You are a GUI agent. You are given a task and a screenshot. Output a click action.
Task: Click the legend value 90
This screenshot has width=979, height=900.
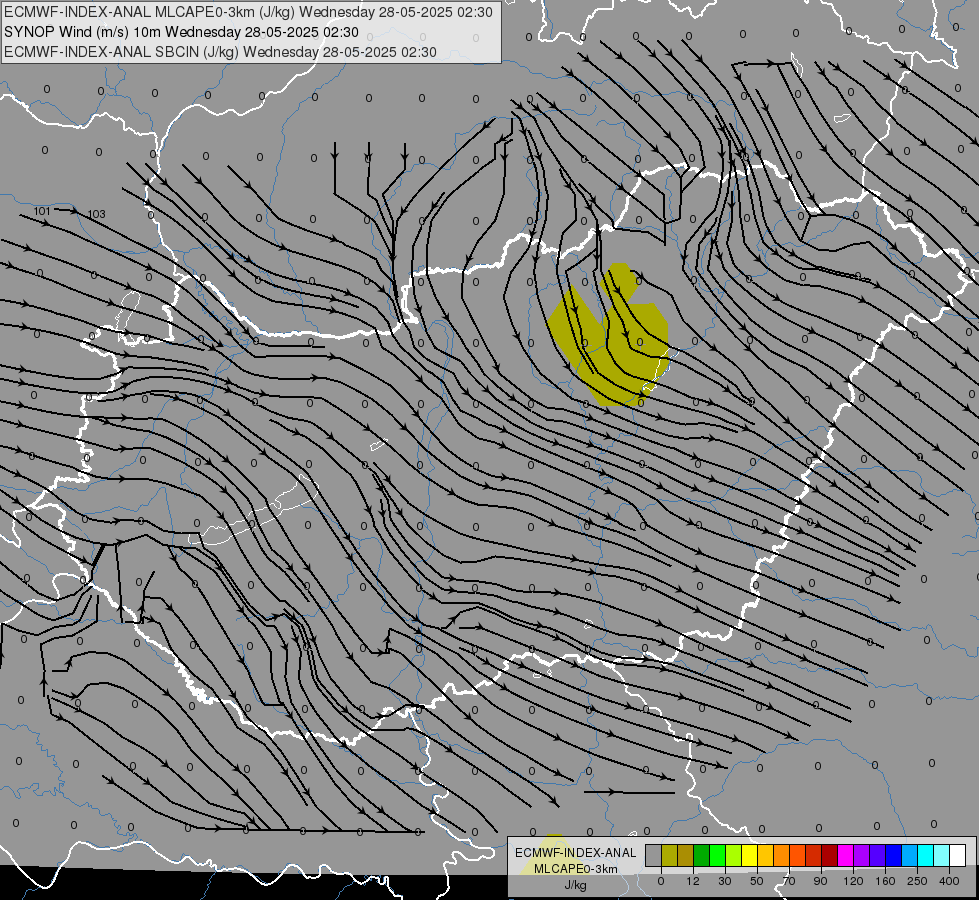click(x=820, y=881)
